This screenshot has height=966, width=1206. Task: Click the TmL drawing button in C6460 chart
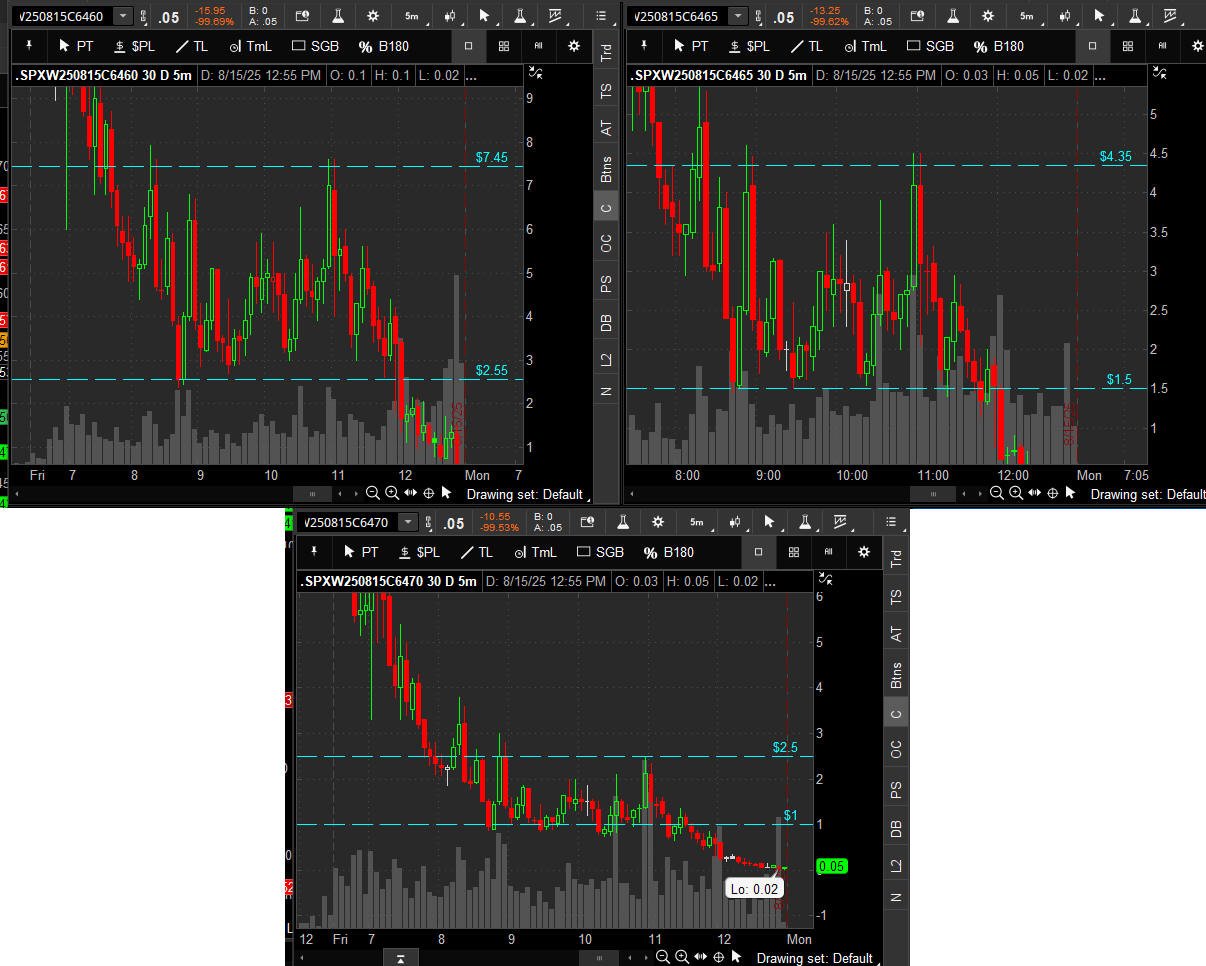(x=250, y=46)
